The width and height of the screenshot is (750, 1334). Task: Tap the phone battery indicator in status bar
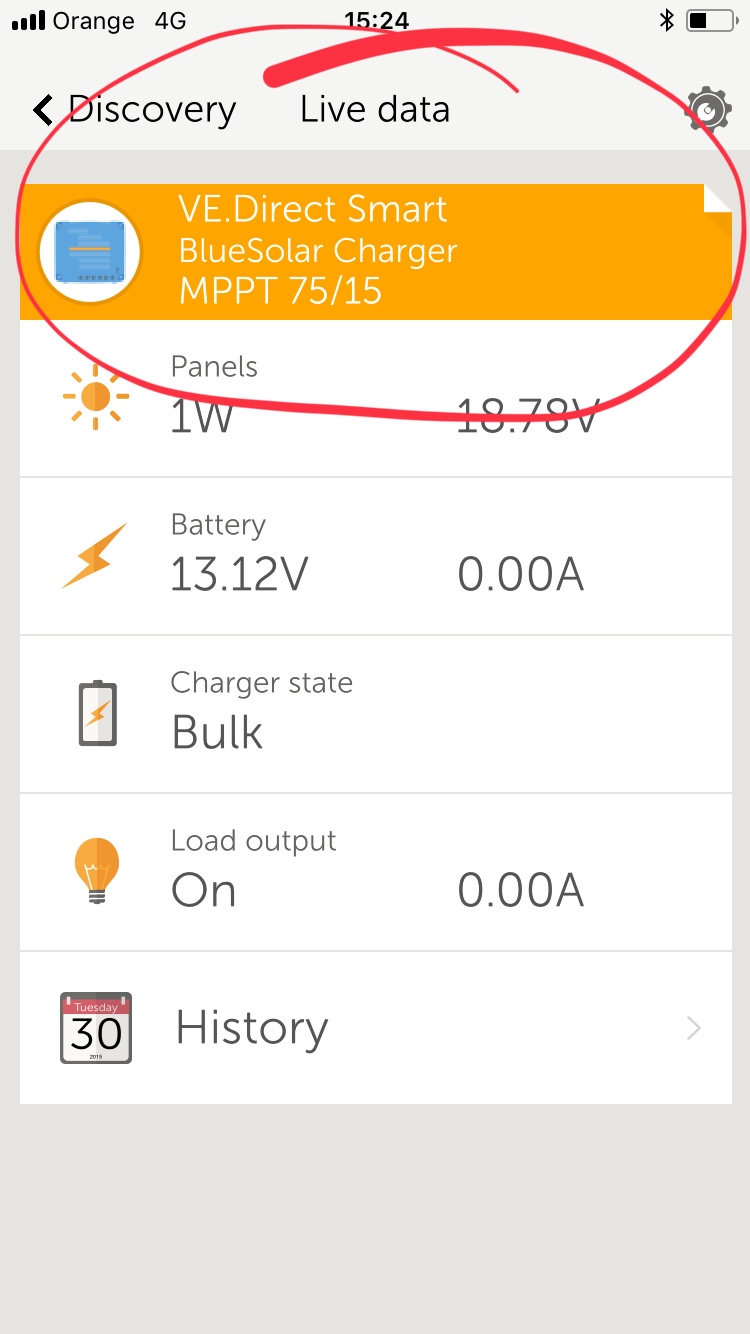tap(712, 20)
